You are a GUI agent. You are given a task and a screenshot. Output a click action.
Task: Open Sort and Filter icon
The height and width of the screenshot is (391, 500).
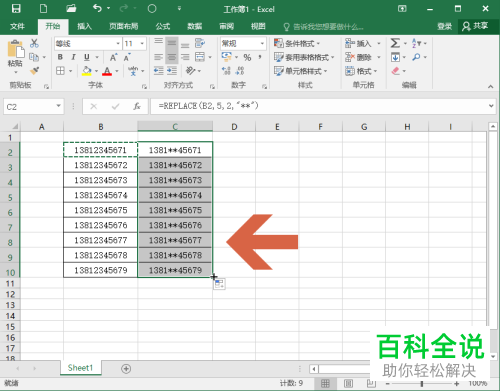[x=416, y=43]
